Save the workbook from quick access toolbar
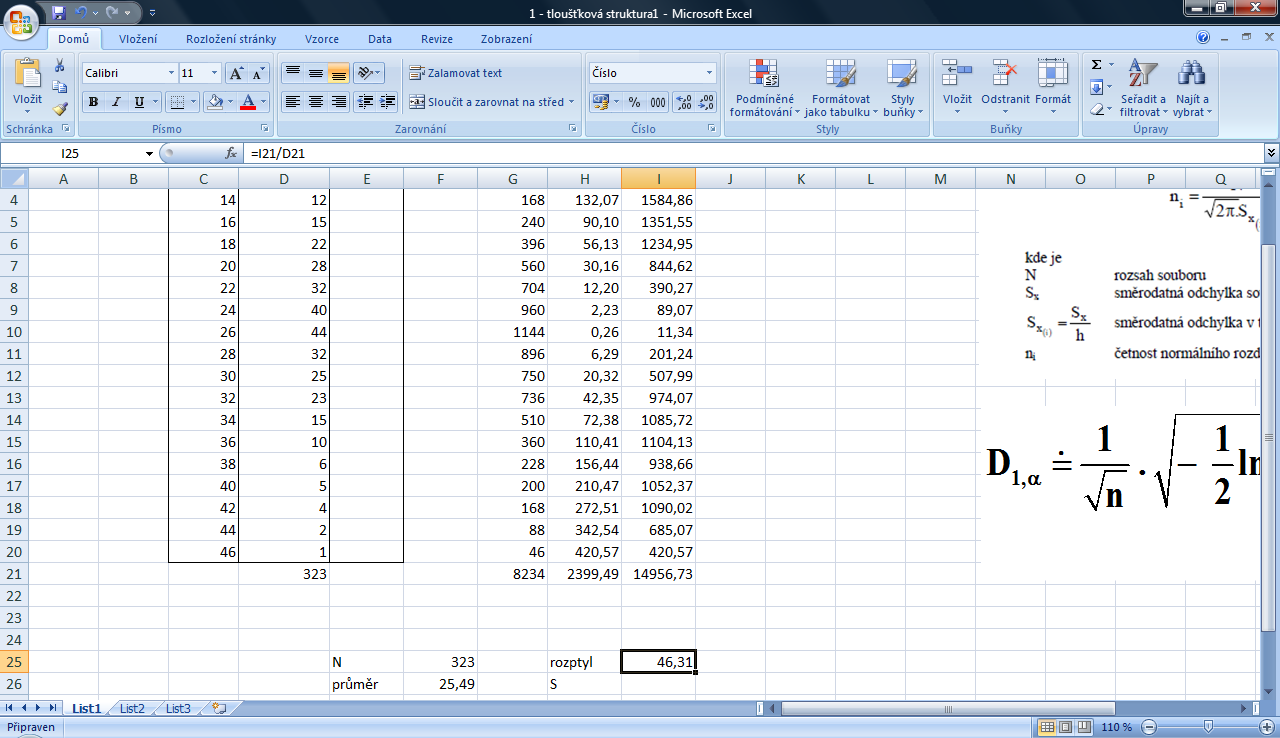Screen dimensions: 1280x738 pos(59,13)
